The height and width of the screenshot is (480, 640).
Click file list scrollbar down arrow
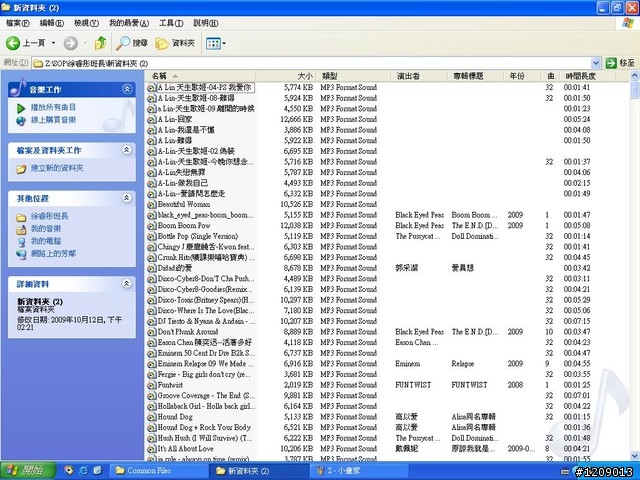[x=634, y=456]
